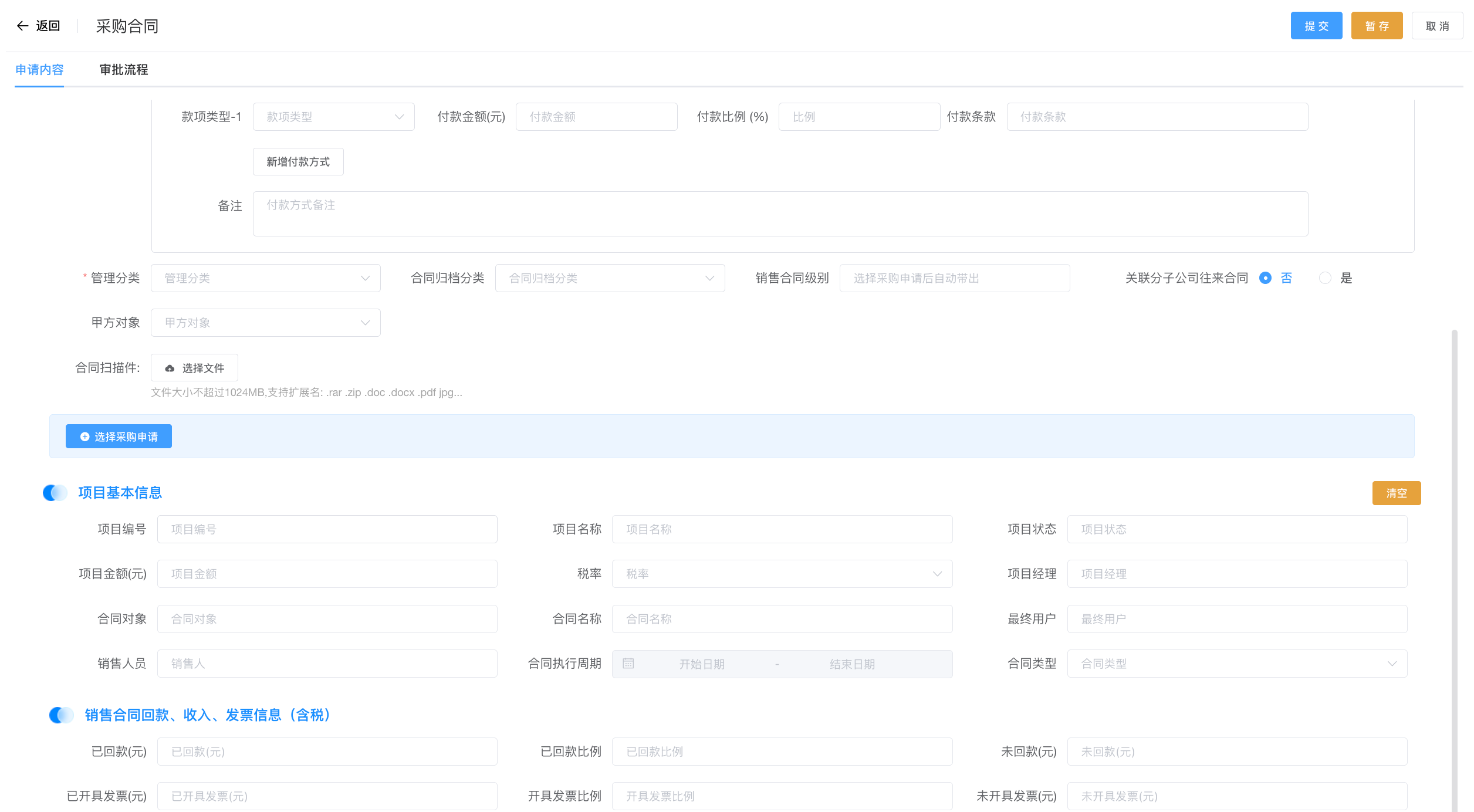Viewport: 1474px width, 812px height.
Task: Open the 税率 dropdown chevron
Action: click(937, 574)
